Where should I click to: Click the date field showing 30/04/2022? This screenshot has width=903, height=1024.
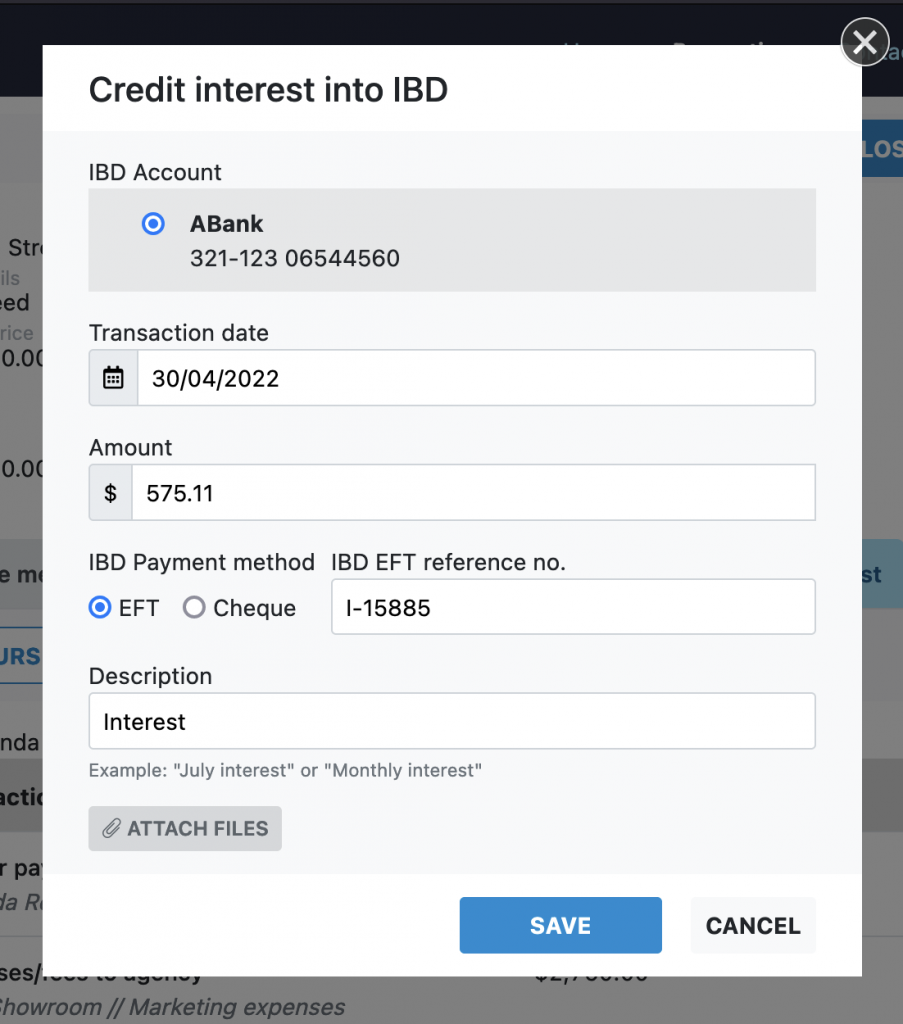click(x=475, y=378)
